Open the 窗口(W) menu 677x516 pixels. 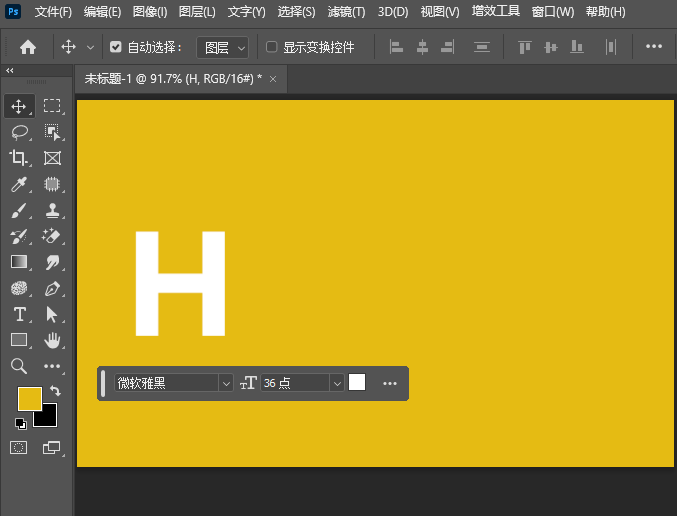[553, 12]
